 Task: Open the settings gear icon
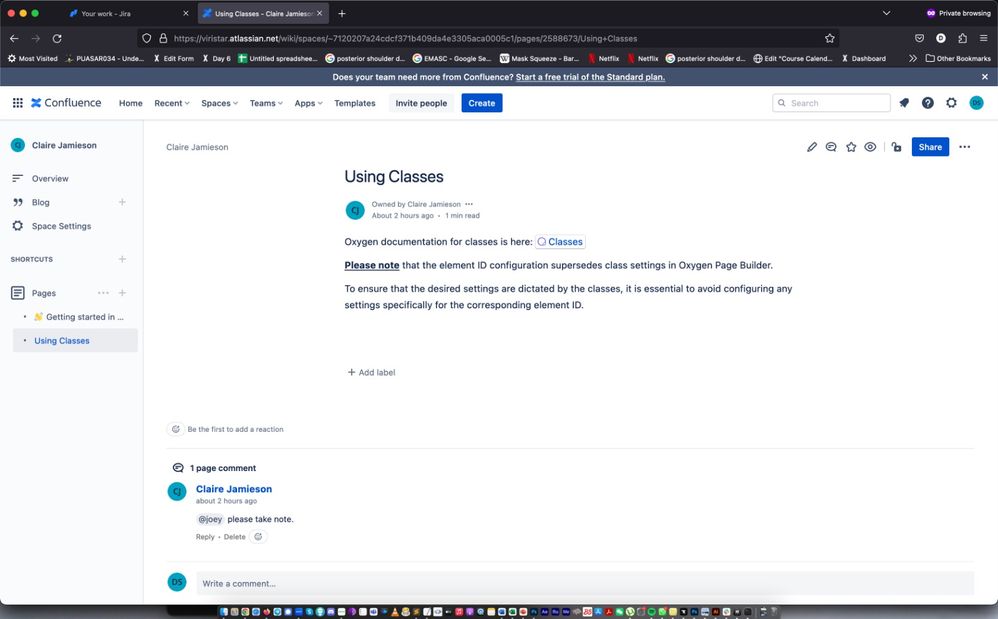(x=951, y=102)
